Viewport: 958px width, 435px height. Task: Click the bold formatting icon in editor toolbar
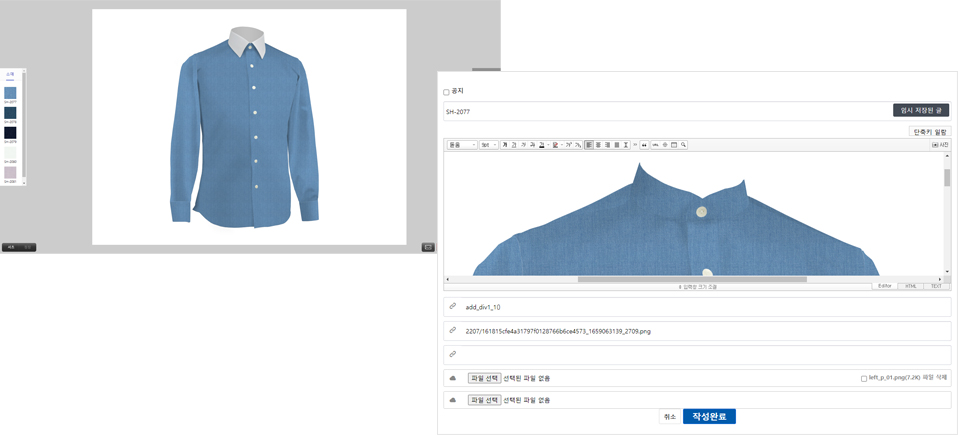coord(505,145)
